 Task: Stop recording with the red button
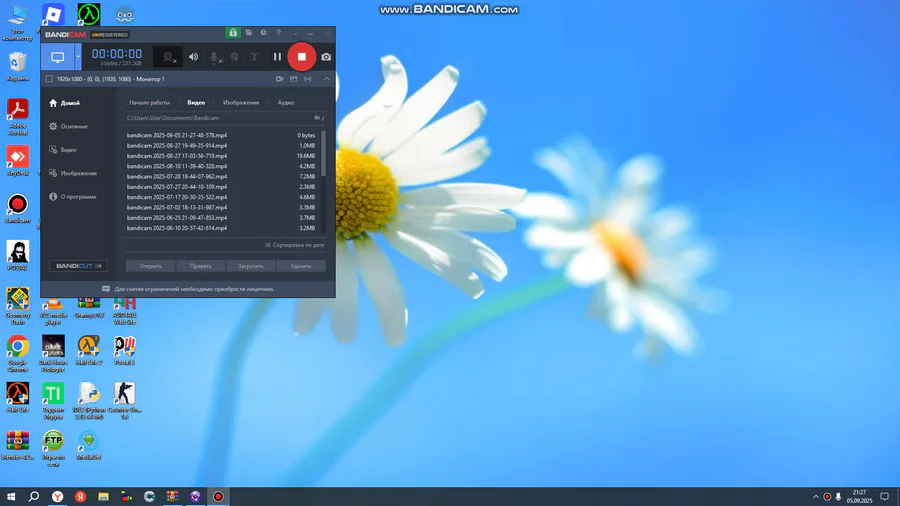point(301,57)
